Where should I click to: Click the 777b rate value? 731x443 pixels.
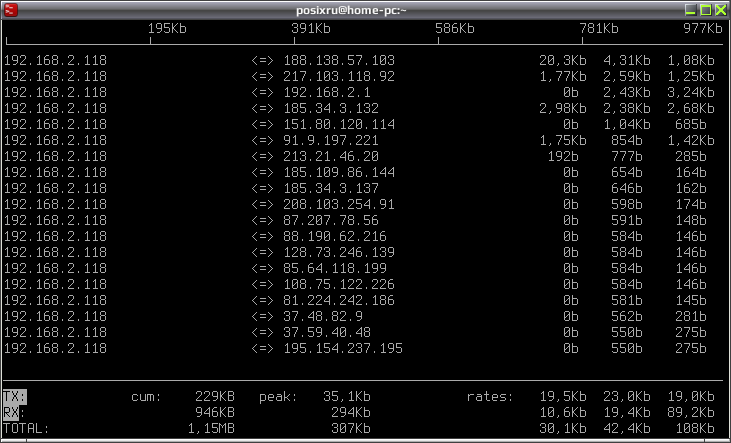coord(627,156)
